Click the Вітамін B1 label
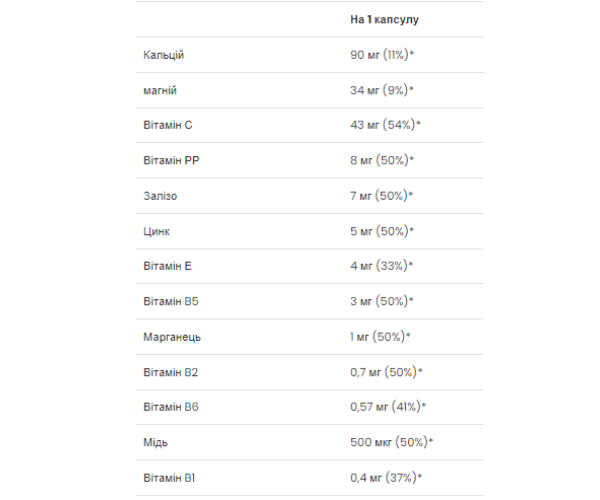600x500 pixels. (168, 477)
